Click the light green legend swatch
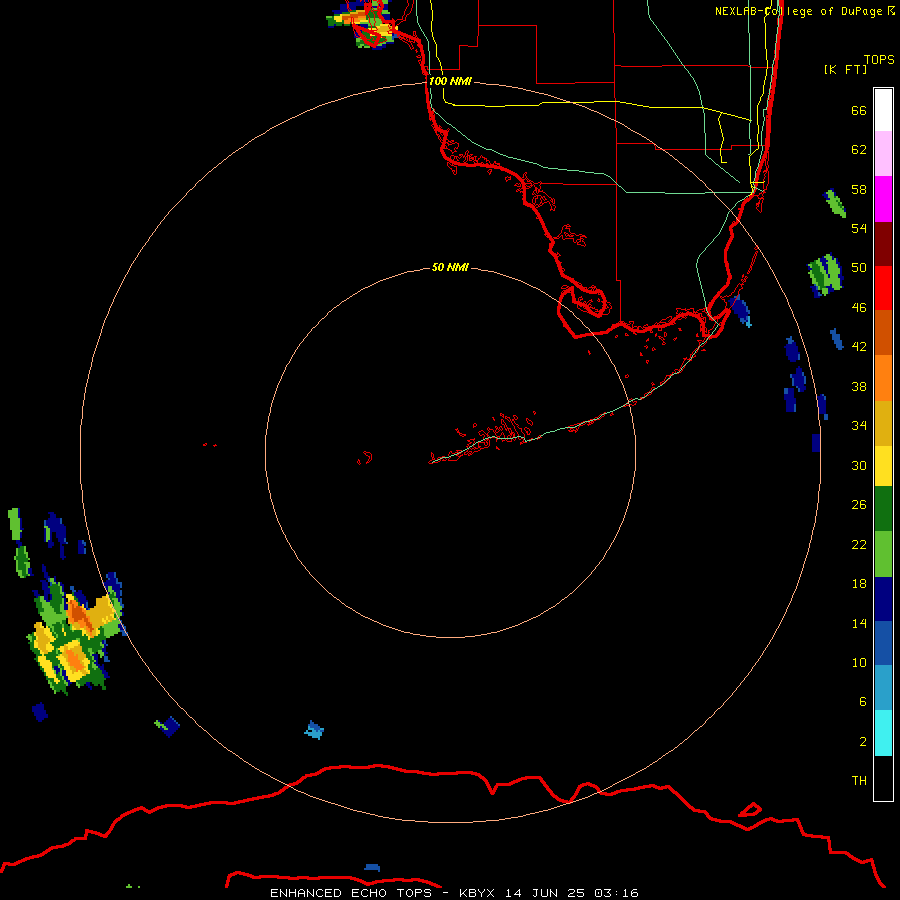900x900 pixels. [883, 554]
